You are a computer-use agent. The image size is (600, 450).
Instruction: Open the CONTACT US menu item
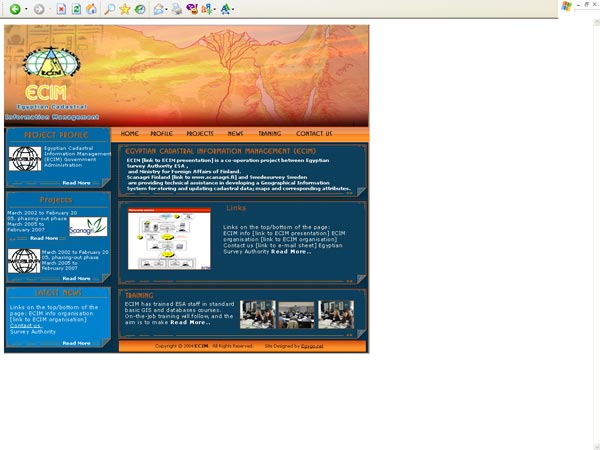point(314,134)
